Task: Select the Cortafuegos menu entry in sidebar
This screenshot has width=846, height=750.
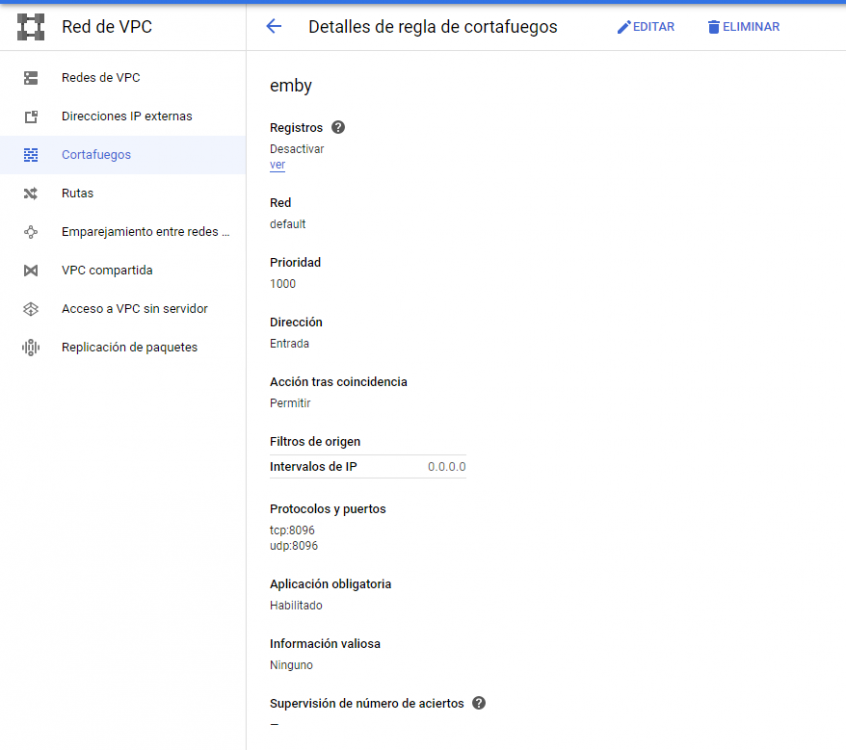Action: [x=97, y=155]
